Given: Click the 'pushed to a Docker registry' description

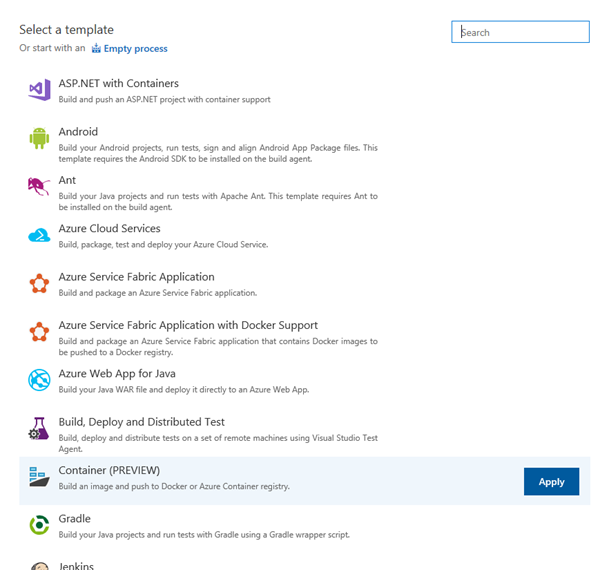Looking at the screenshot, I should (218, 347).
